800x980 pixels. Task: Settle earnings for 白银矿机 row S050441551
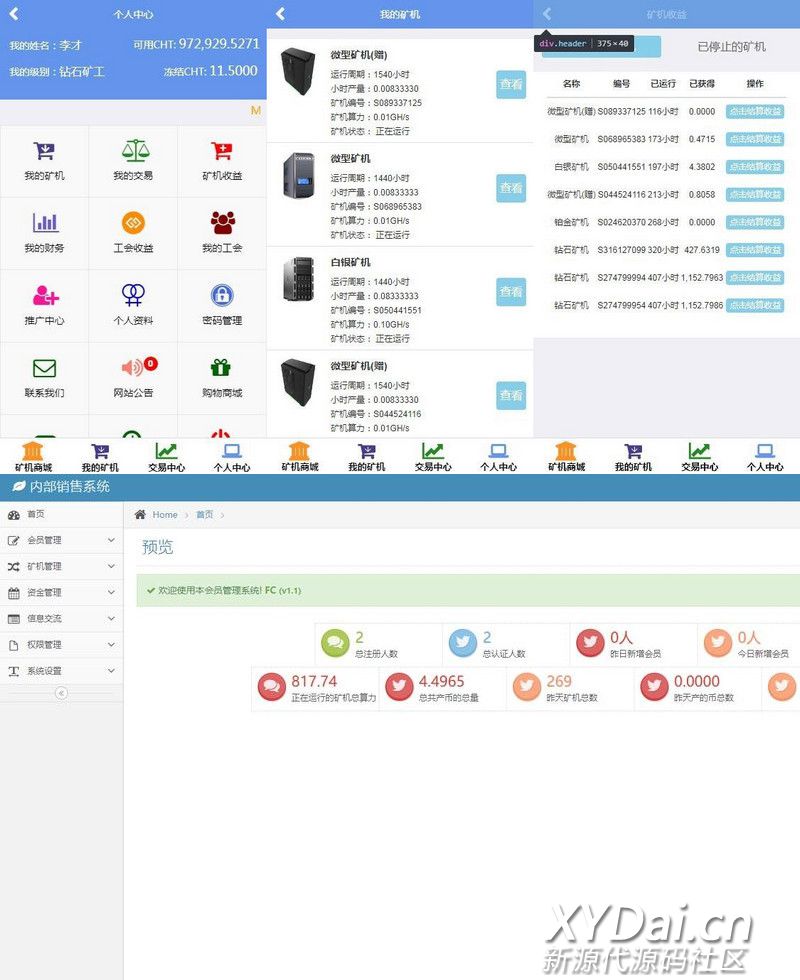(x=755, y=167)
